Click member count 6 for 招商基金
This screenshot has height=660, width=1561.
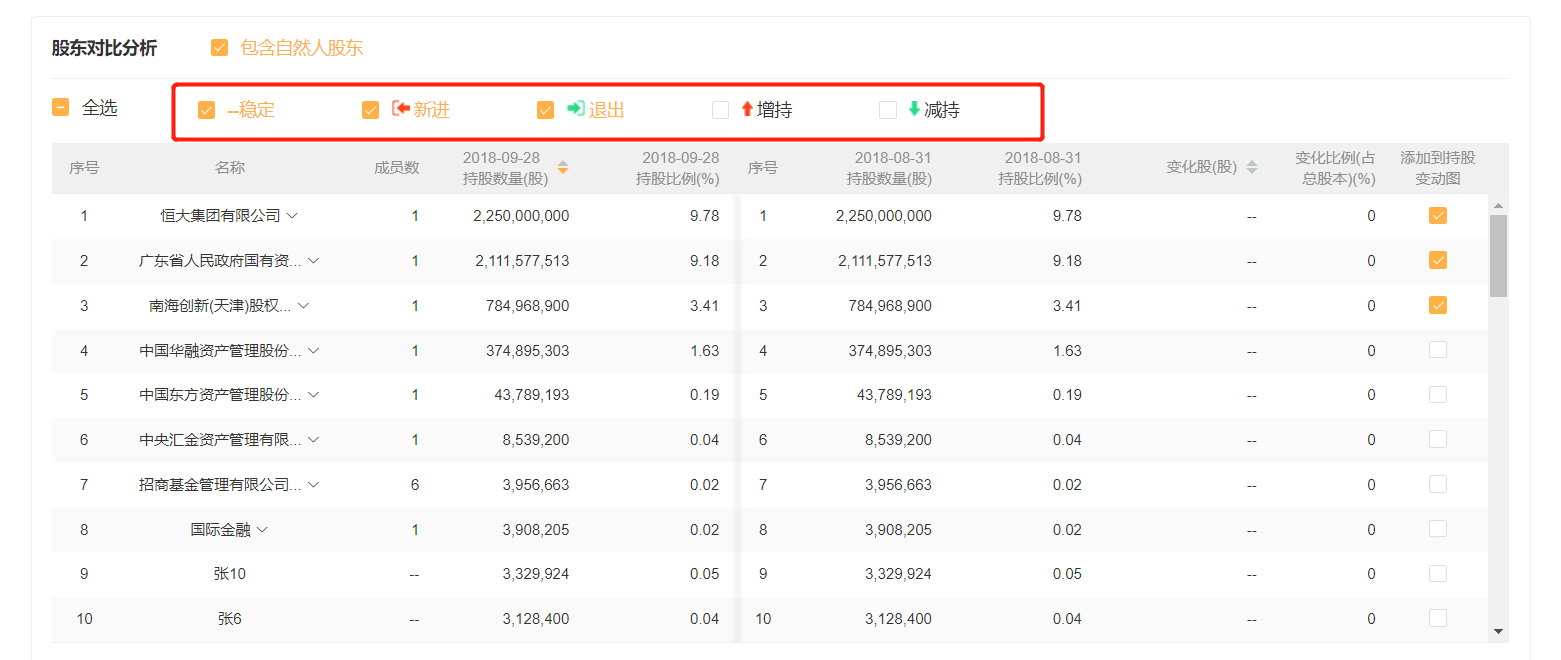pyautogui.click(x=414, y=485)
